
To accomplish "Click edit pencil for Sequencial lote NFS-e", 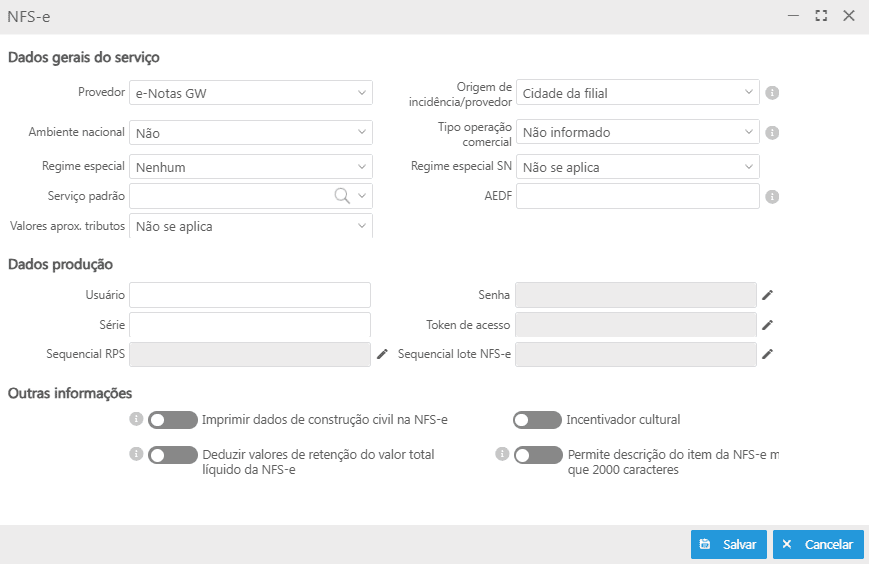I will (767, 354).
